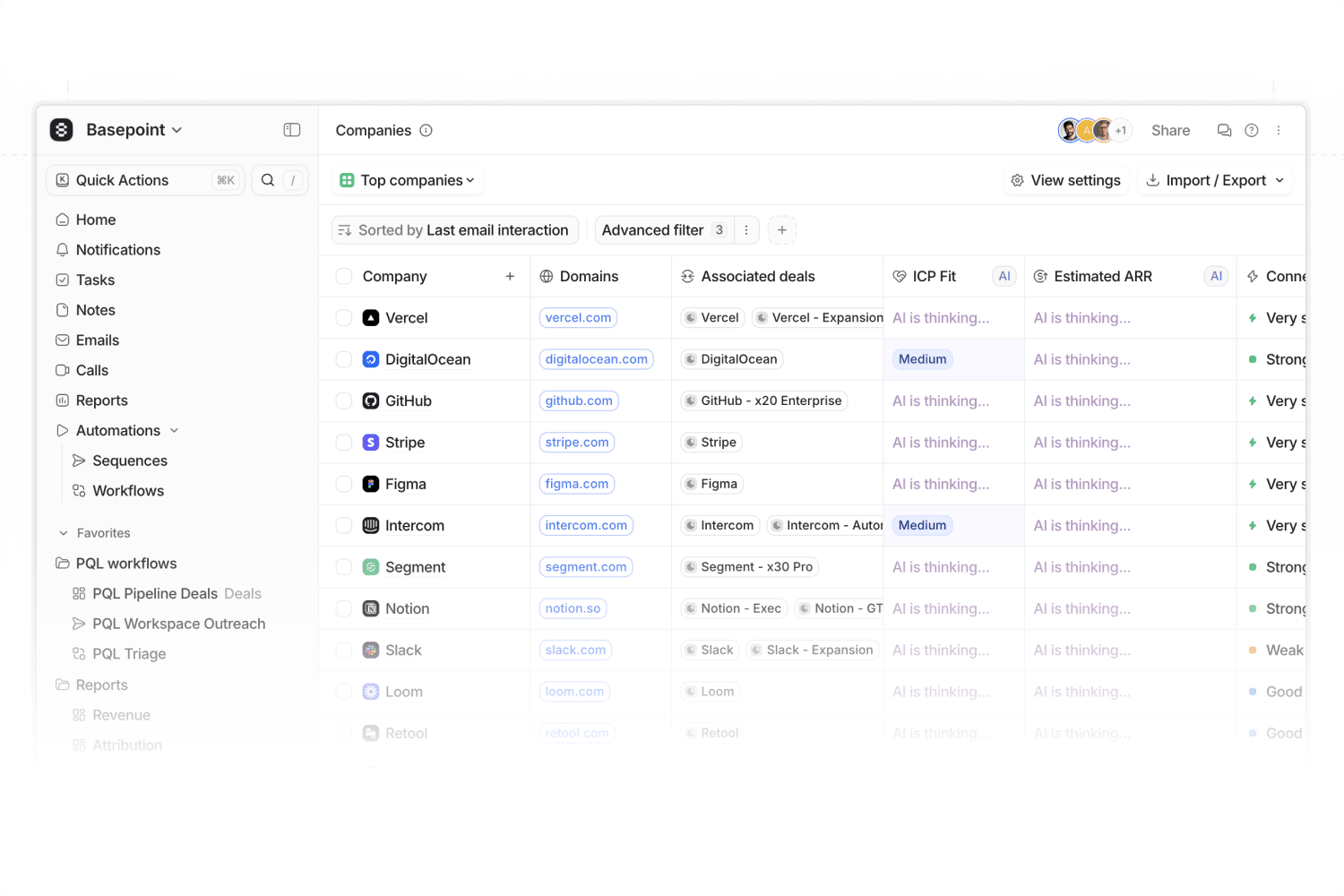
Task: Check the Intercom row checkbox
Action: point(344,526)
